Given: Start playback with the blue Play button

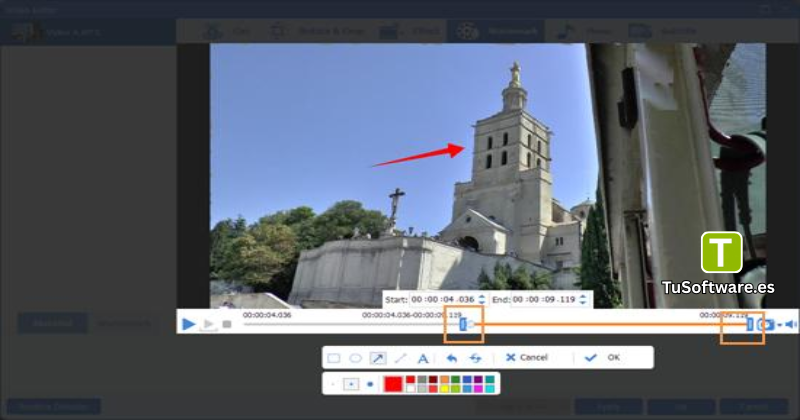Looking at the screenshot, I should pyautogui.click(x=188, y=324).
